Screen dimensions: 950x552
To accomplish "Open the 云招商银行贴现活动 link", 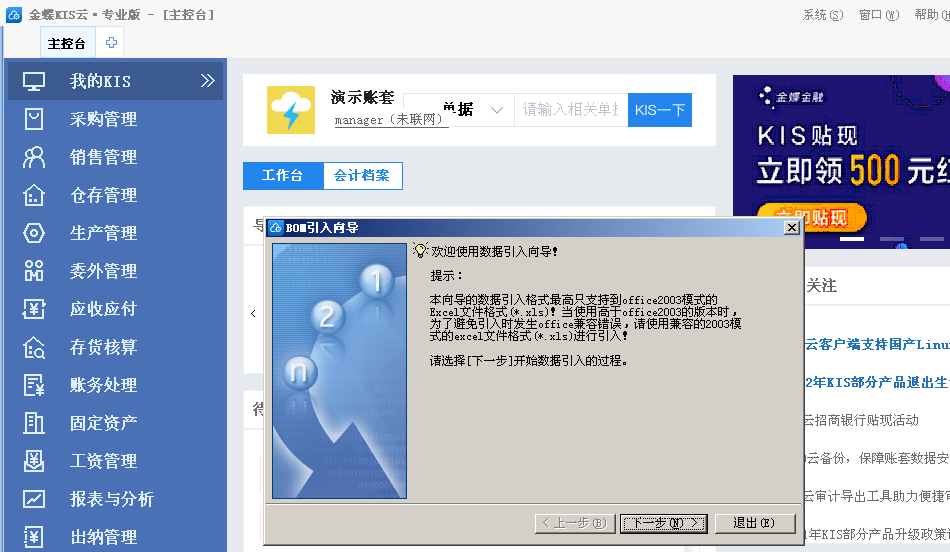I will tap(862, 420).
